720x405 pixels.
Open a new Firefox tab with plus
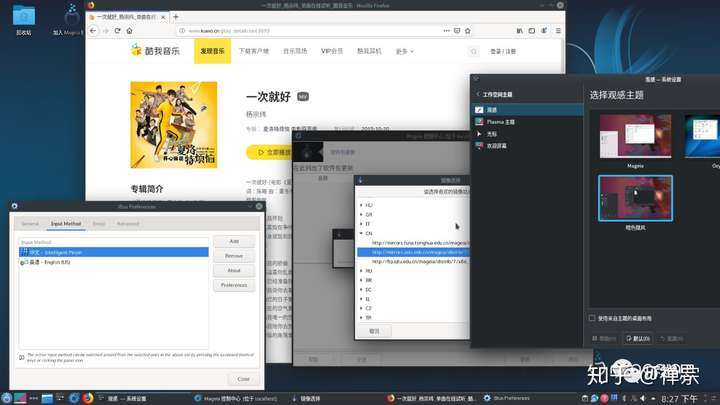pos(175,17)
